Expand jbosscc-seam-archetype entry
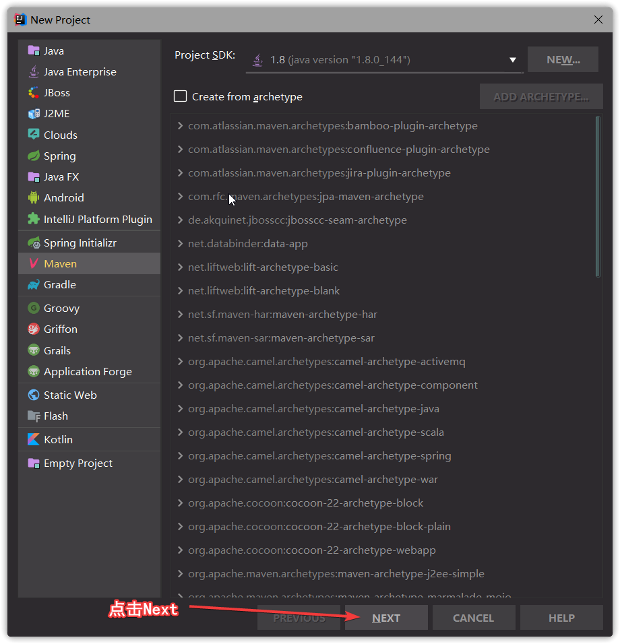 click(x=180, y=220)
